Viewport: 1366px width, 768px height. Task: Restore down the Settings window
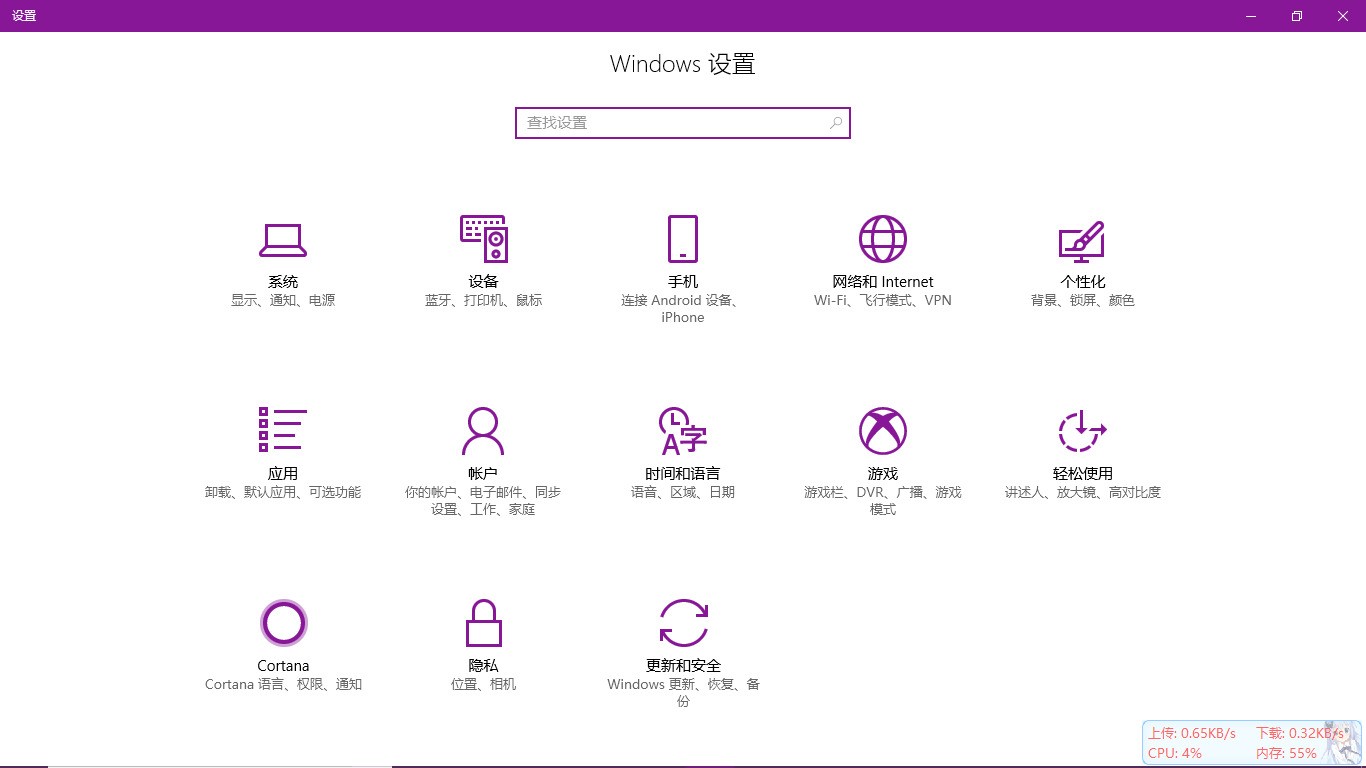[1297, 16]
